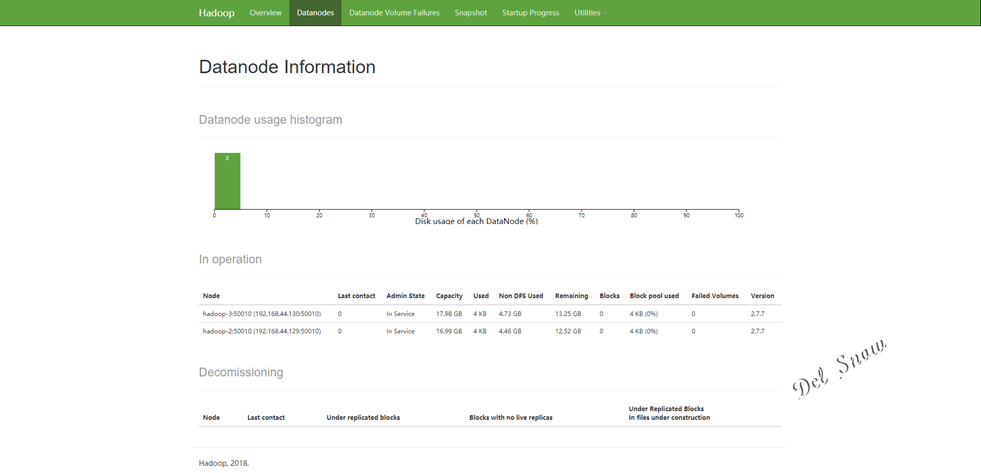Click the Last contact header in In operation table
Screen dimensions: 981x473
tap(357, 296)
